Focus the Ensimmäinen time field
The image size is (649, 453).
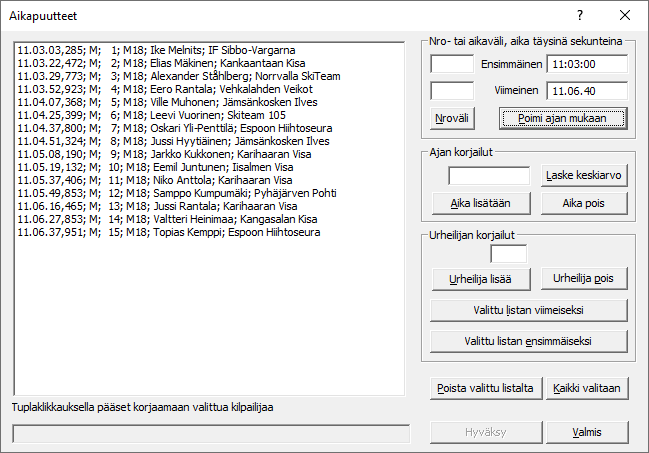pyautogui.click(x=587, y=64)
